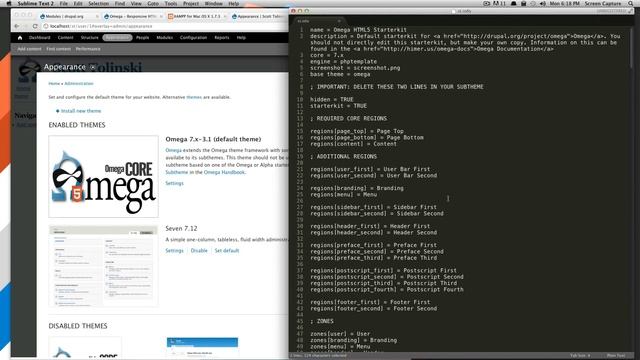Open the Goto menu
Viewport: 640px width, 360px height.
[153, 3]
